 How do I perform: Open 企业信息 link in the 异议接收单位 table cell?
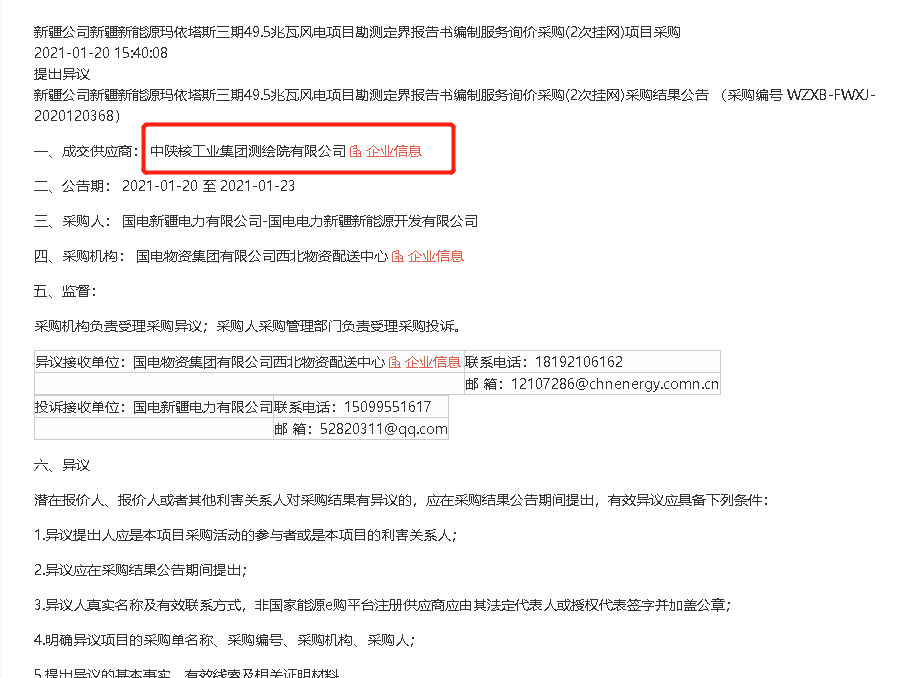click(433, 362)
